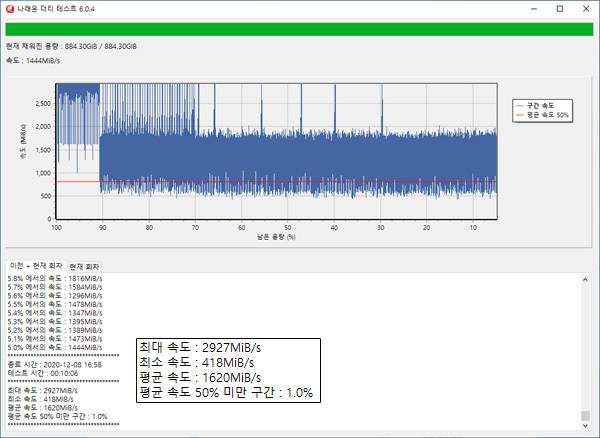The height and width of the screenshot is (438, 600).
Task: Close the Naraeon Dirty Test window
Action: click(586, 9)
